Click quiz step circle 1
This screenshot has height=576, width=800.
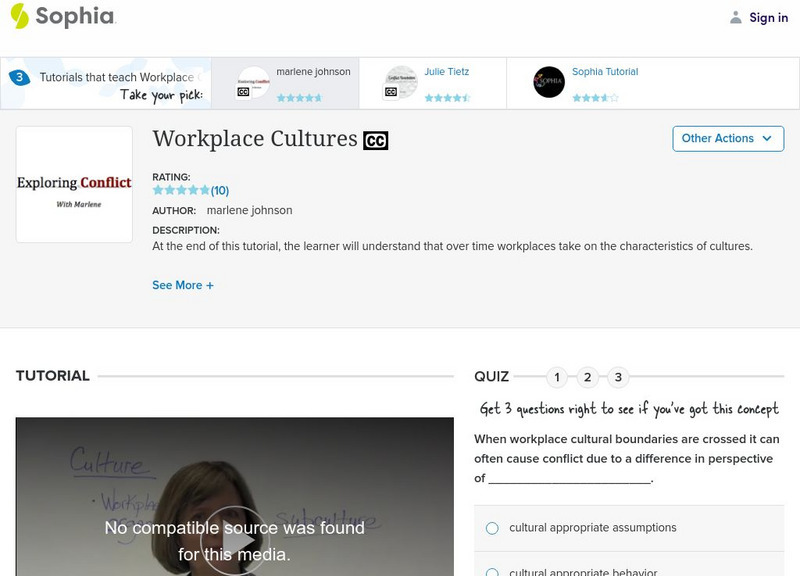tap(557, 377)
